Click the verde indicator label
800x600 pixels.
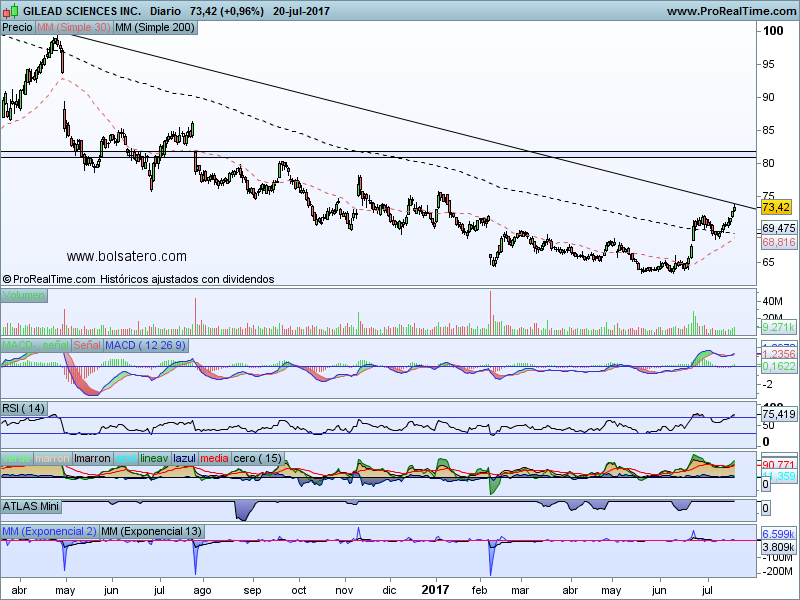click(16, 458)
